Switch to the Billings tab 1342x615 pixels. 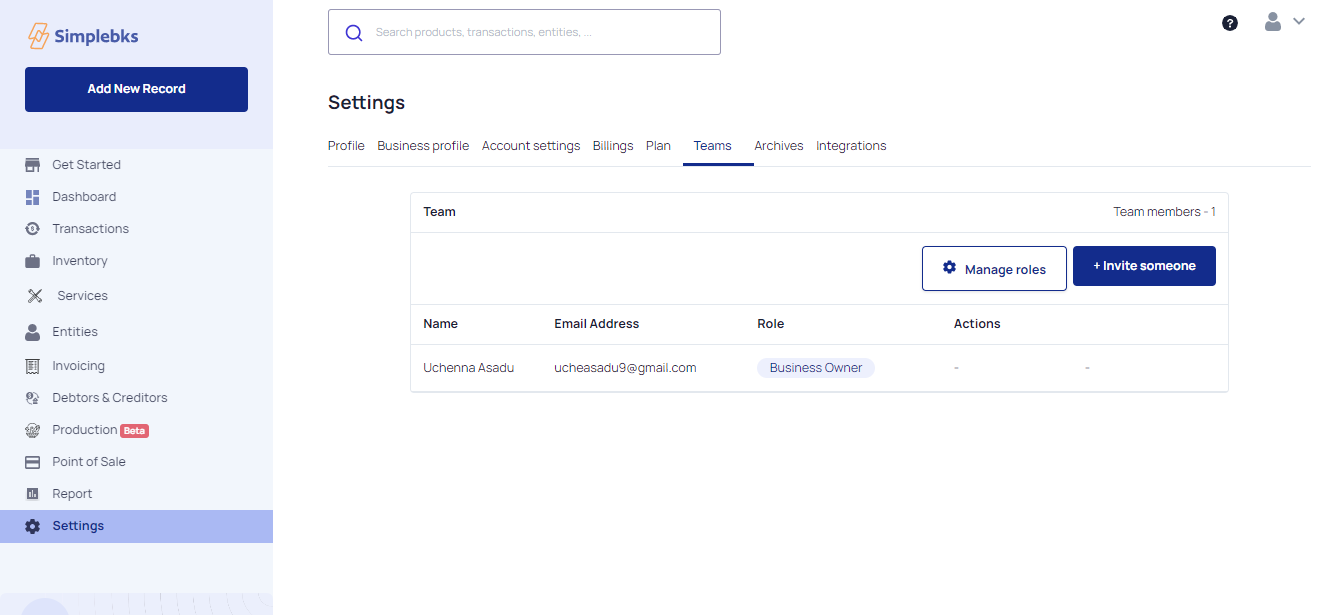pos(613,146)
